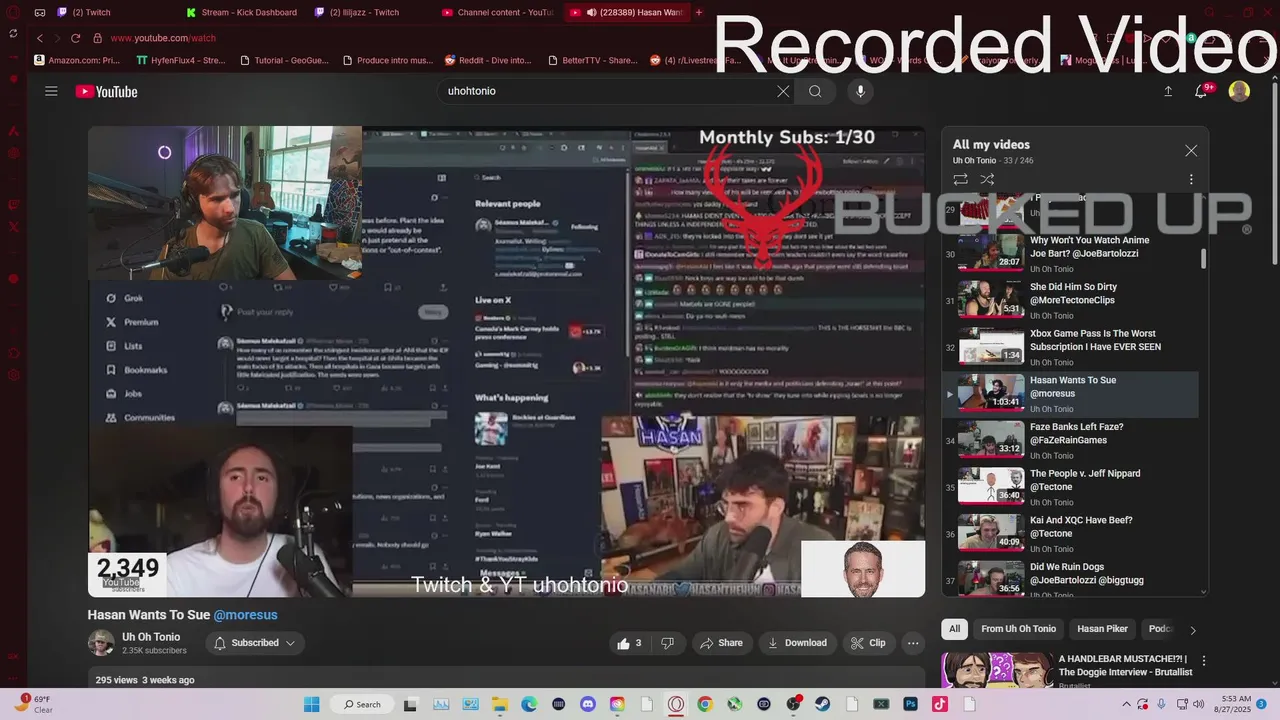Open options for A HANDLEBAR MUSTACHE video

pyautogui.click(x=1204, y=661)
